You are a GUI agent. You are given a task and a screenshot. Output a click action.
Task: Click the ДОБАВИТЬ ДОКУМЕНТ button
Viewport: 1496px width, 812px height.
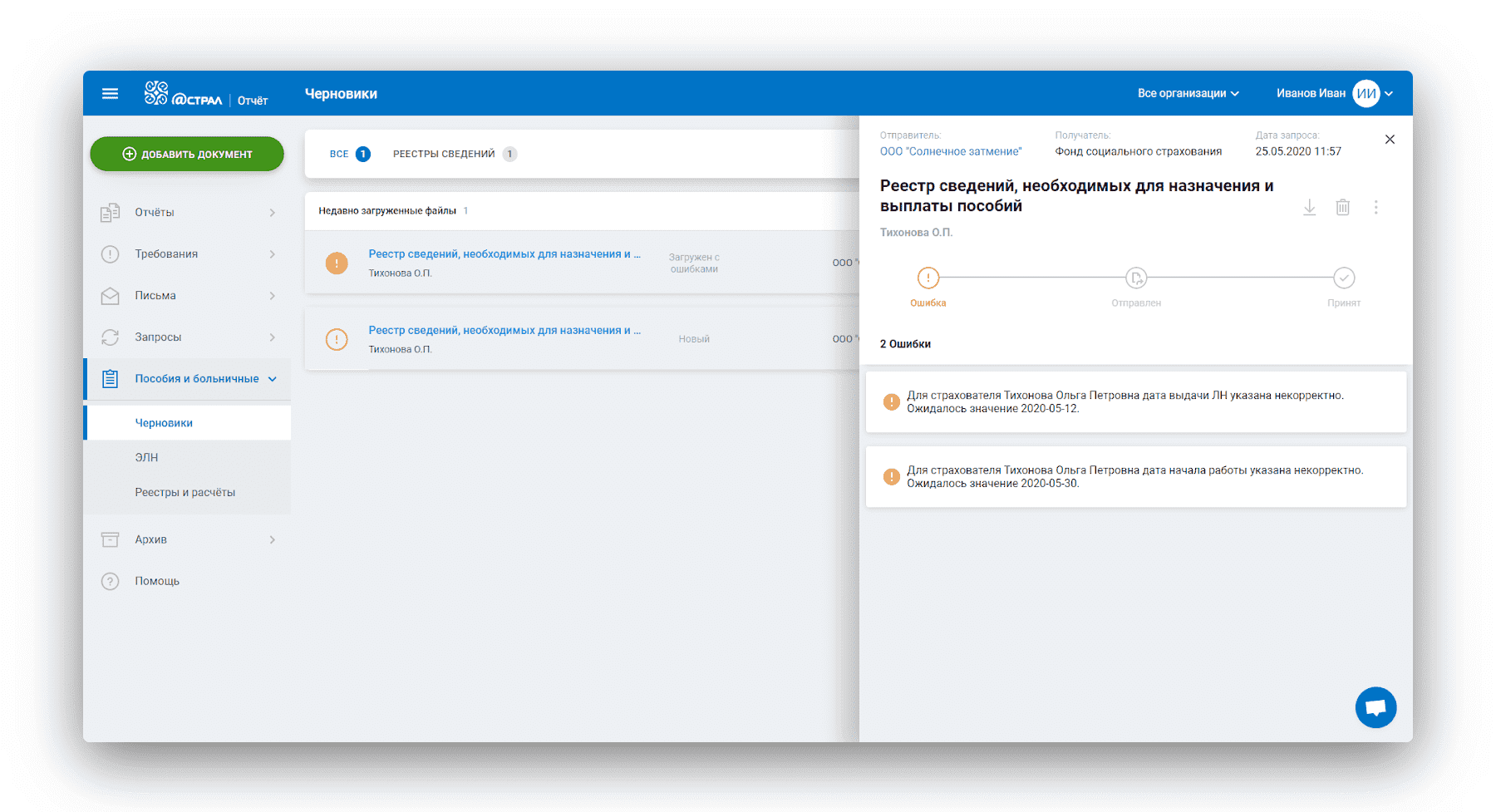coord(187,154)
